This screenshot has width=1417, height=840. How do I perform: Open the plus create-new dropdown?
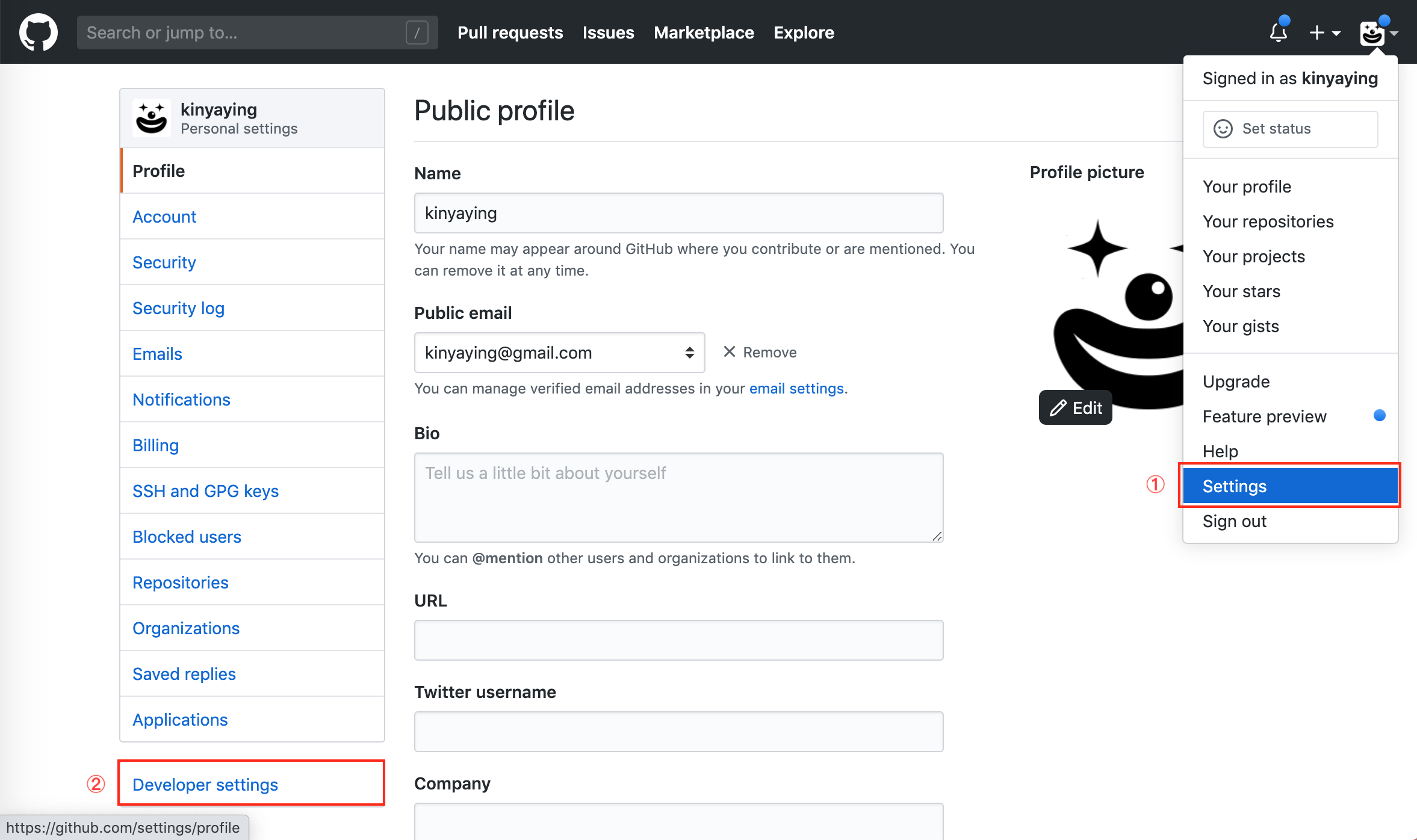tap(1324, 32)
